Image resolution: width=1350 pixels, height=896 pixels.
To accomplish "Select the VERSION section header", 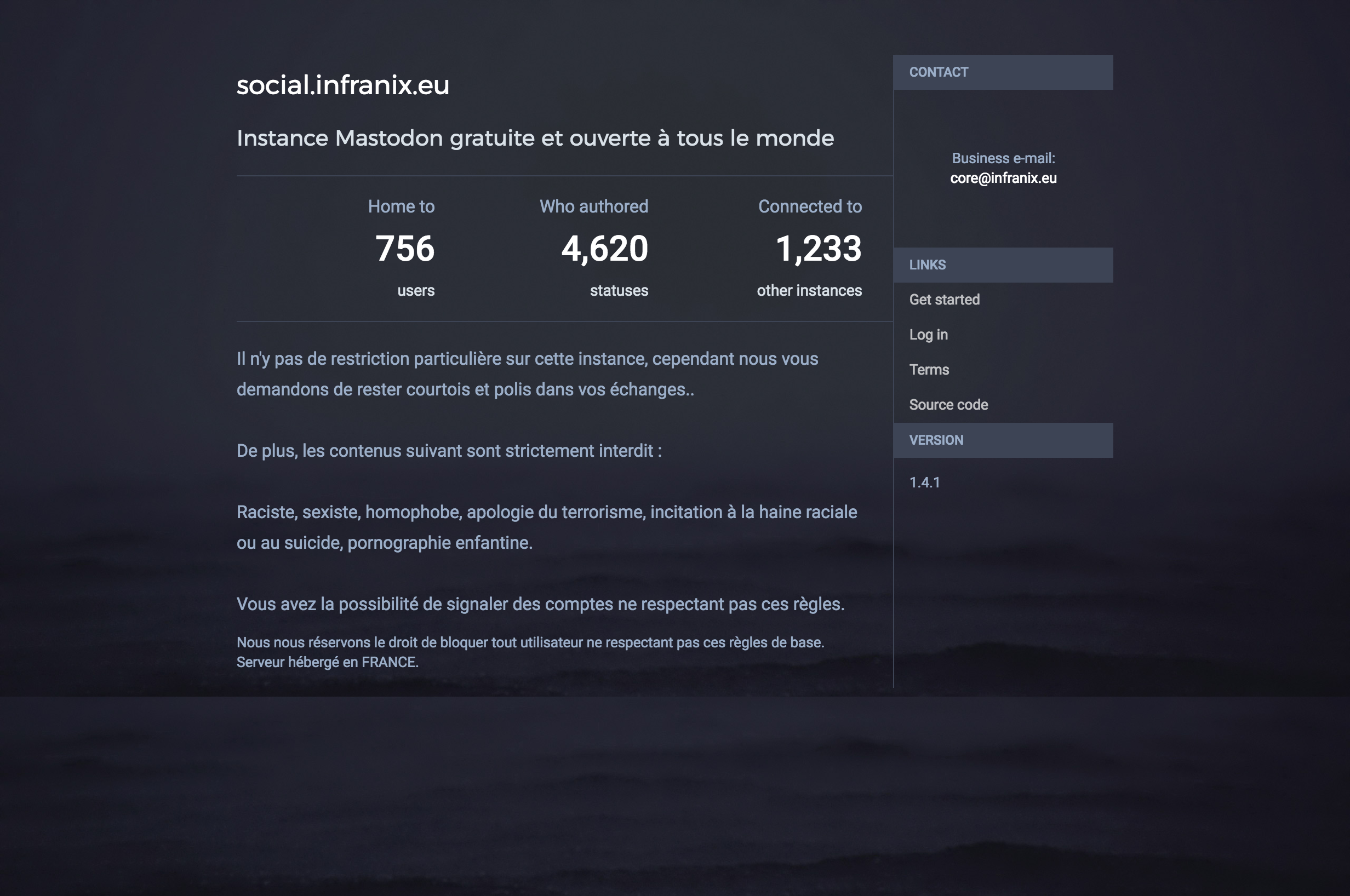I will pyautogui.click(x=1003, y=440).
